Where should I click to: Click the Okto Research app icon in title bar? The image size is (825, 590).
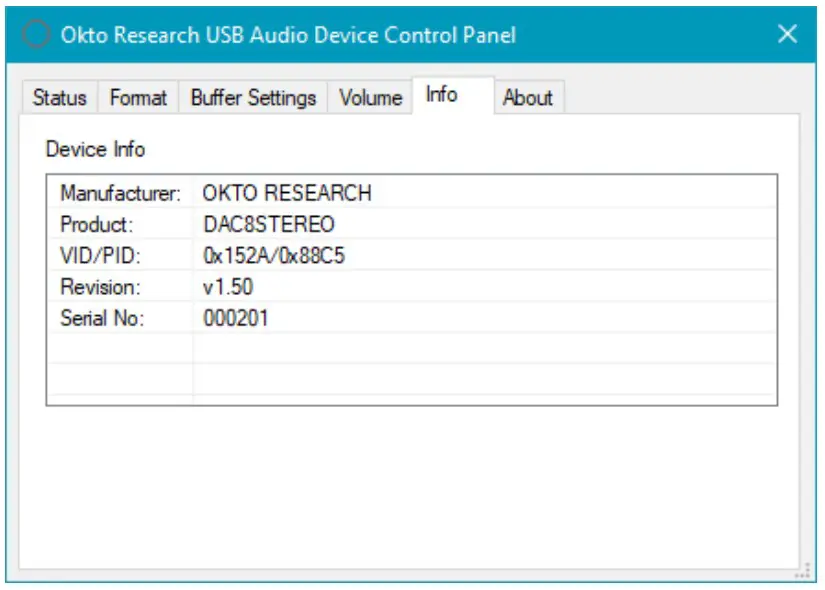(36, 34)
